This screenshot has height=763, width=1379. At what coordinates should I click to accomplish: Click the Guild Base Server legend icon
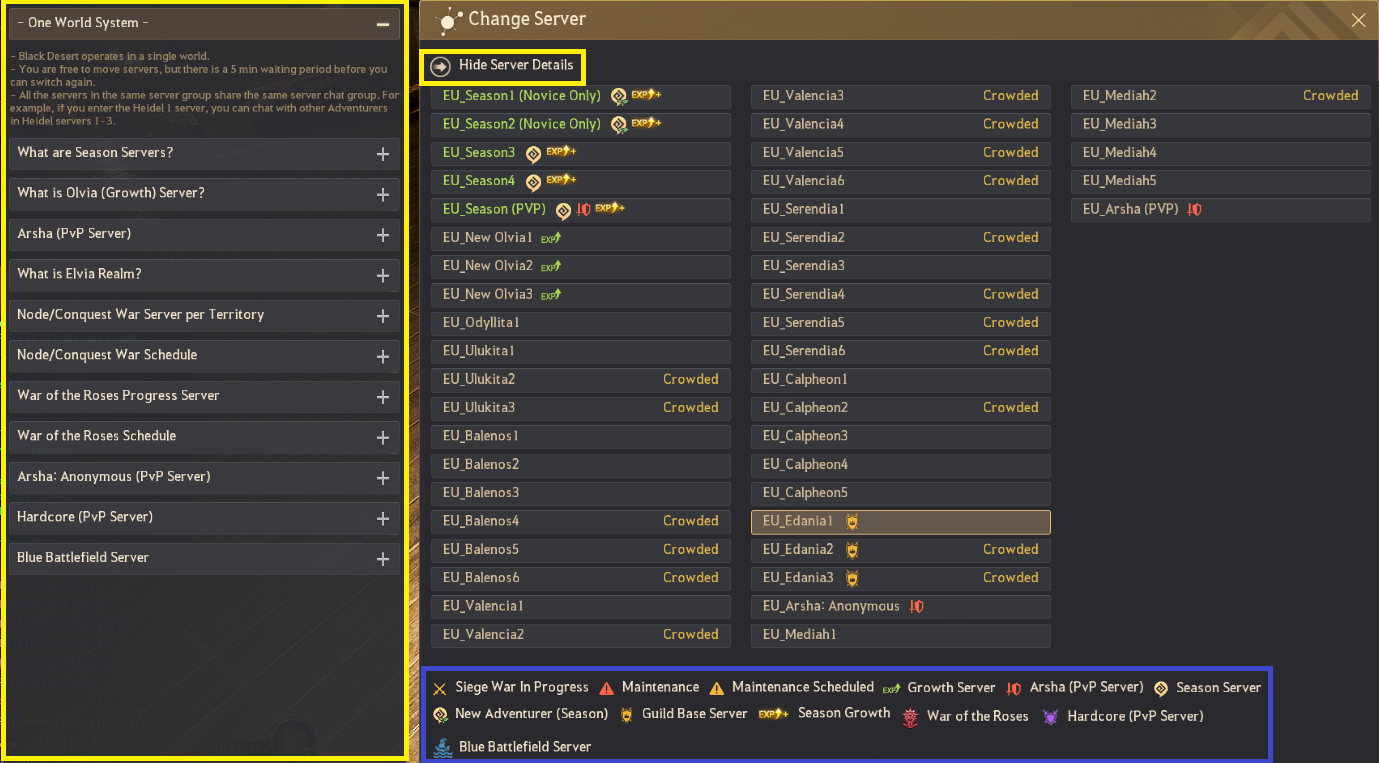point(627,715)
